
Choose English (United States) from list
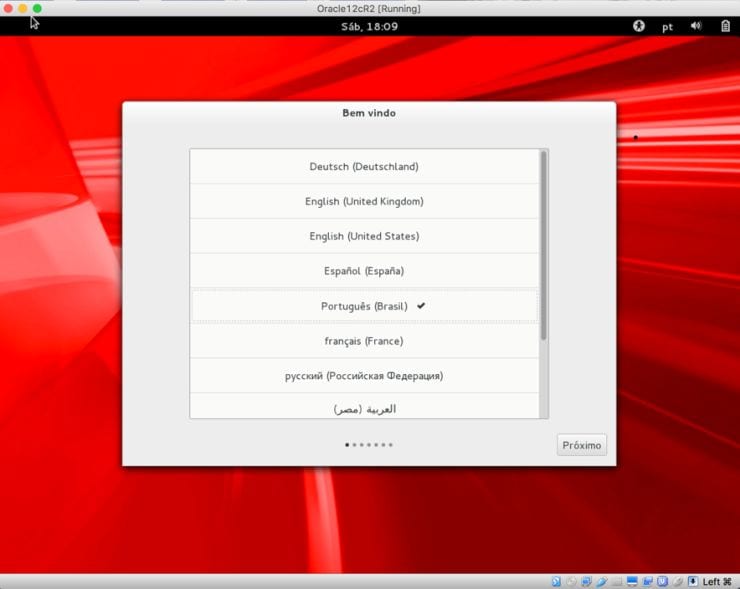tap(364, 236)
